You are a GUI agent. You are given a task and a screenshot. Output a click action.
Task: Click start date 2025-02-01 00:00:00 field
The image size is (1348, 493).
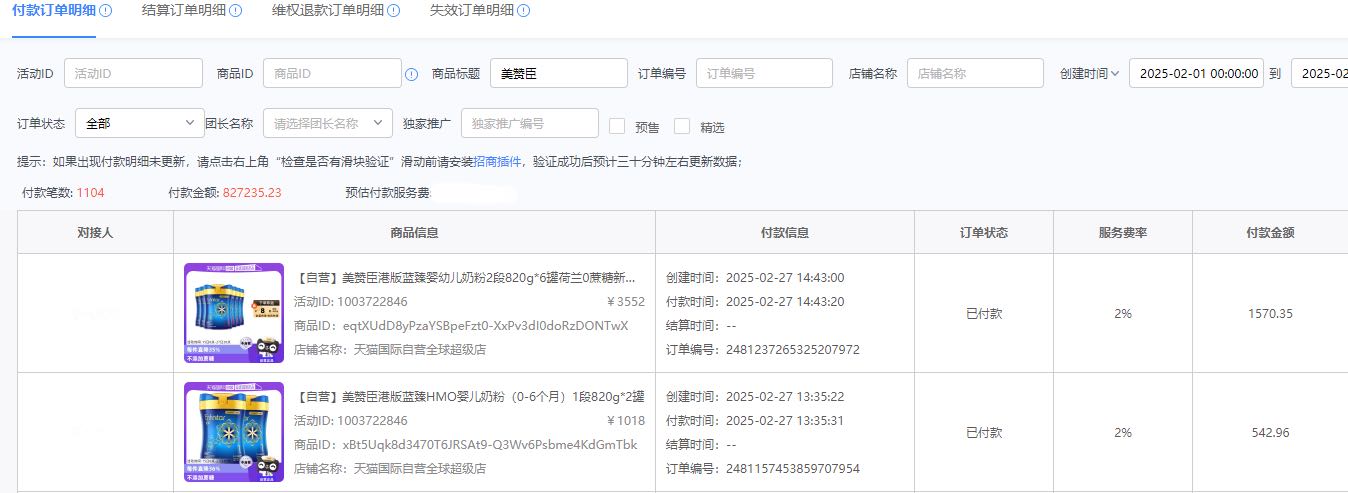coord(1198,73)
